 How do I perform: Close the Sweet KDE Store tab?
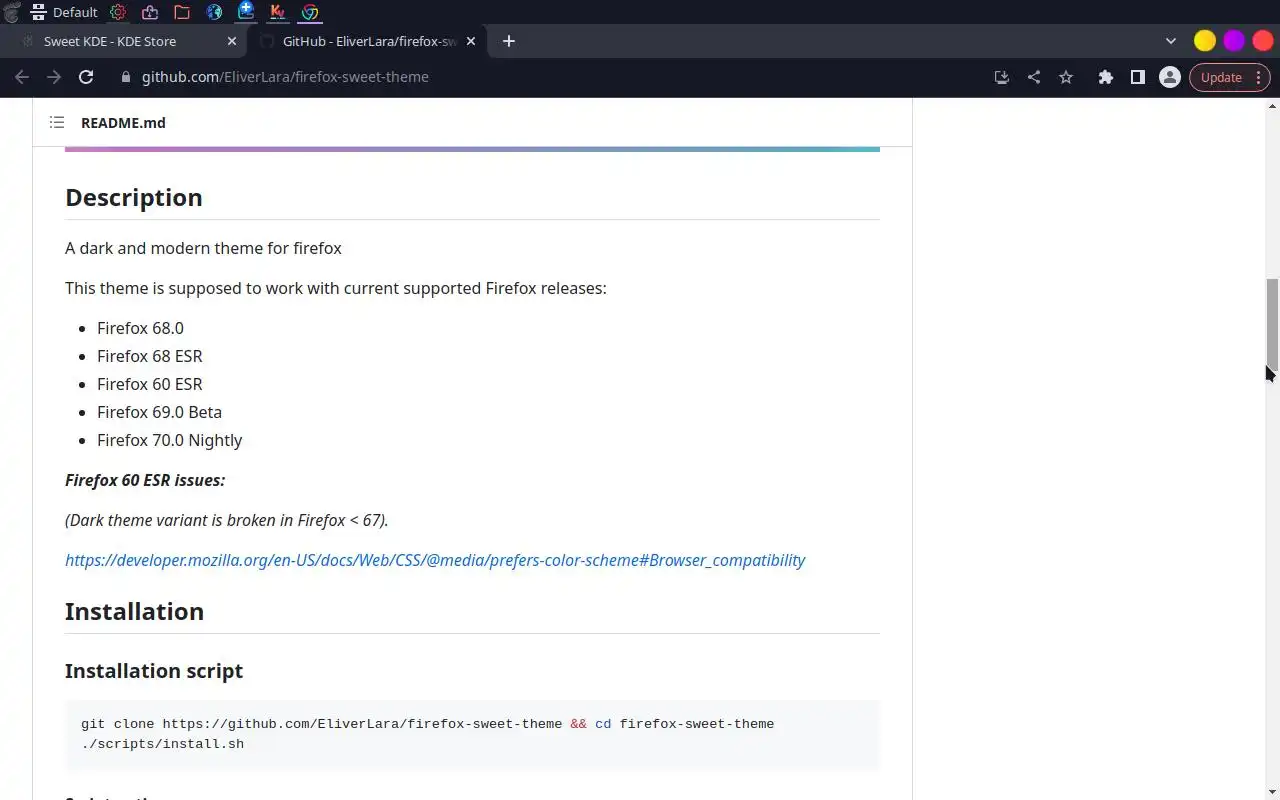(x=232, y=41)
